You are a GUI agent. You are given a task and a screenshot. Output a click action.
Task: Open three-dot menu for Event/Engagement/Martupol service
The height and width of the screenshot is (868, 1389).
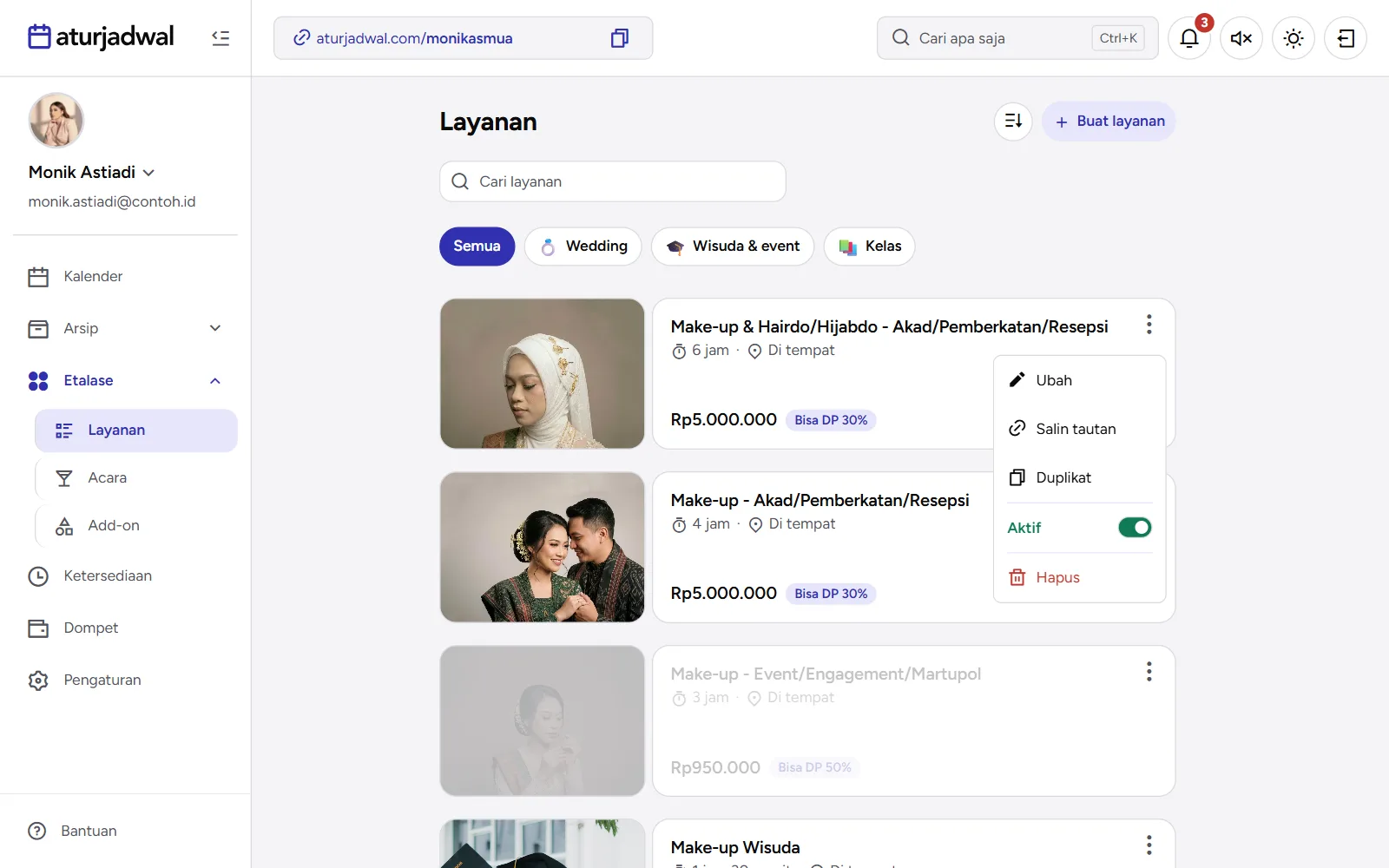(1149, 672)
